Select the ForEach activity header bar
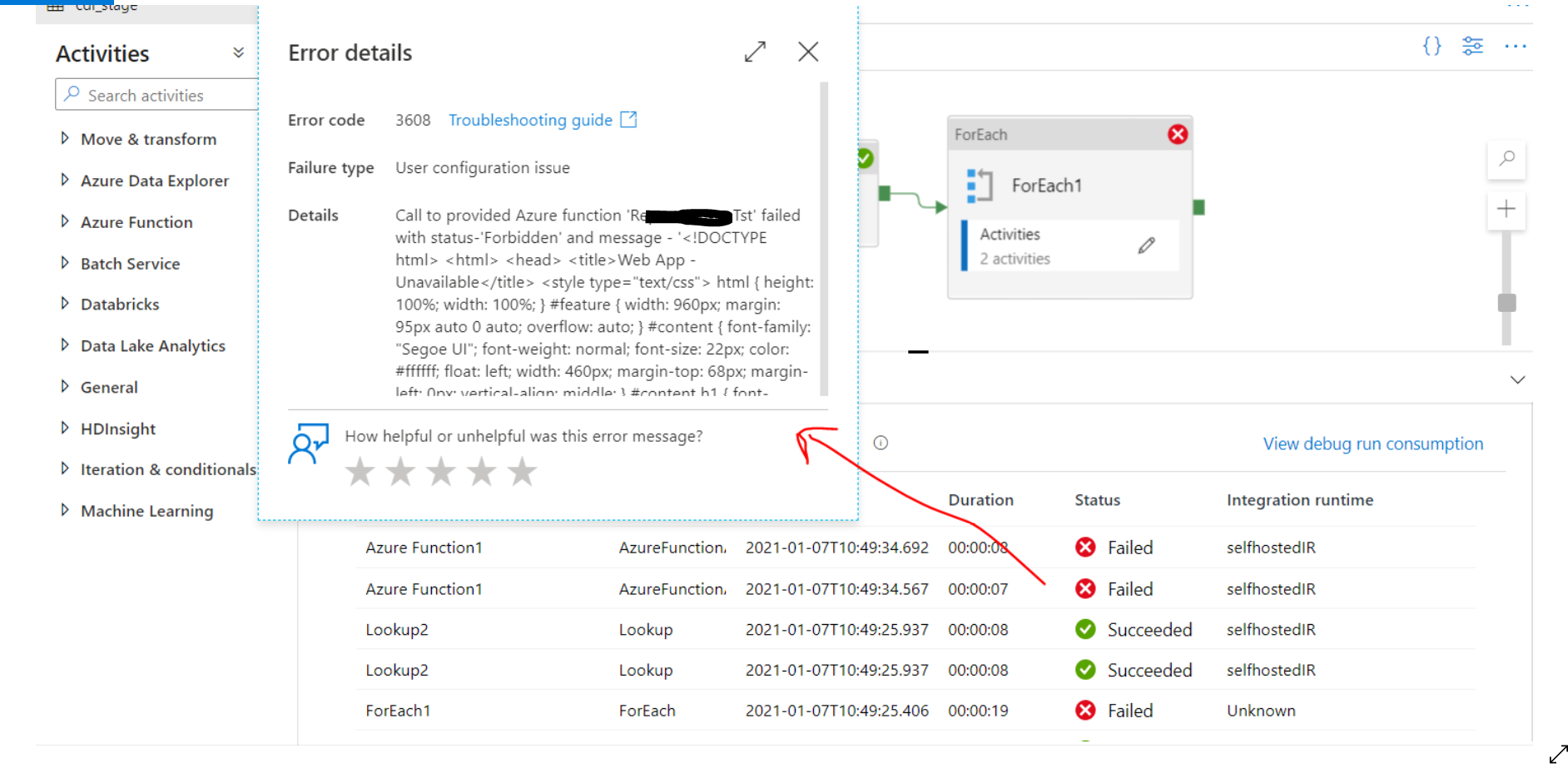 click(1069, 134)
